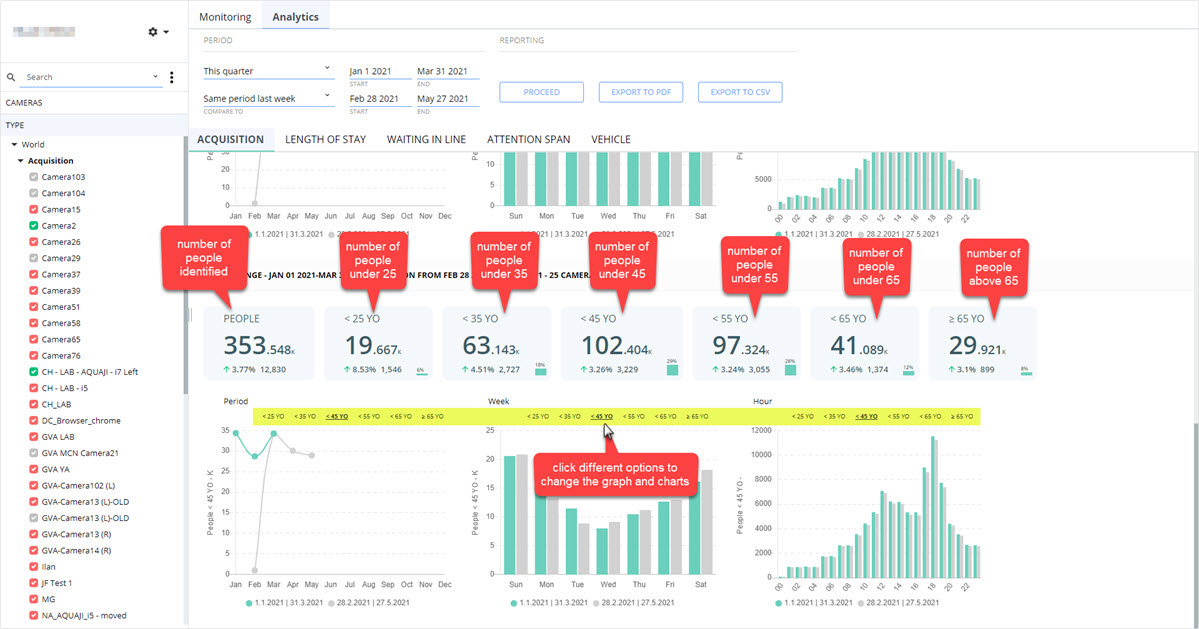Open the Length of Stay tab
The width and height of the screenshot is (1199, 629).
pyautogui.click(x=326, y=139)
